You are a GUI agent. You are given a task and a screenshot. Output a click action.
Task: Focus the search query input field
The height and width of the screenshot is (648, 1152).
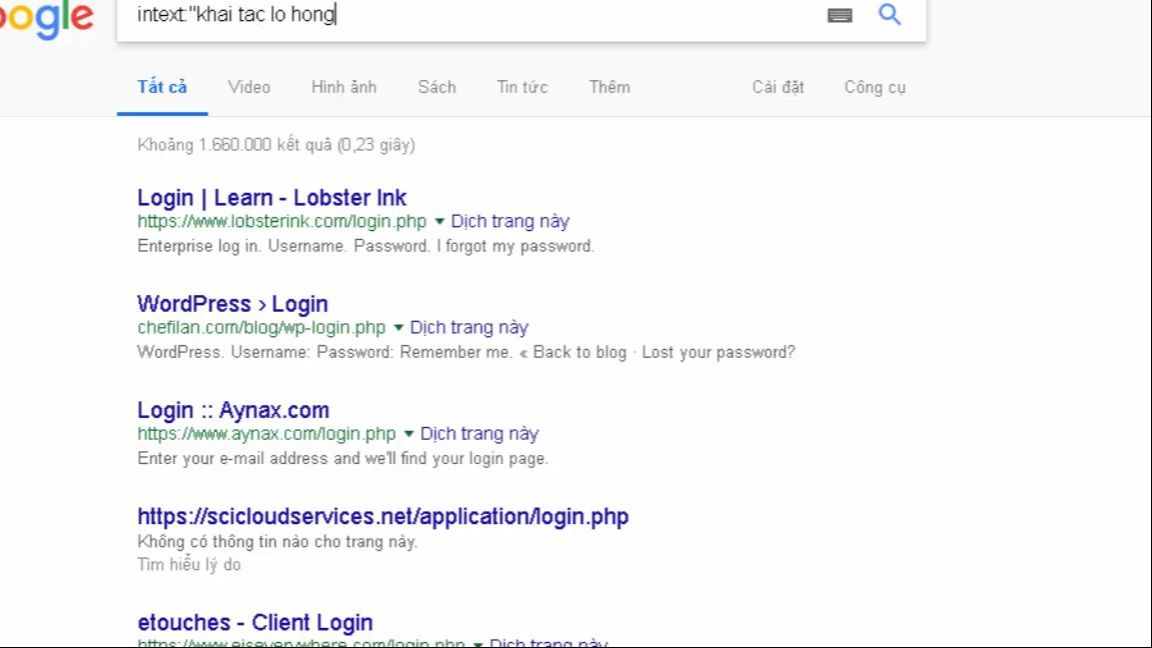click(x=470, y=15)
